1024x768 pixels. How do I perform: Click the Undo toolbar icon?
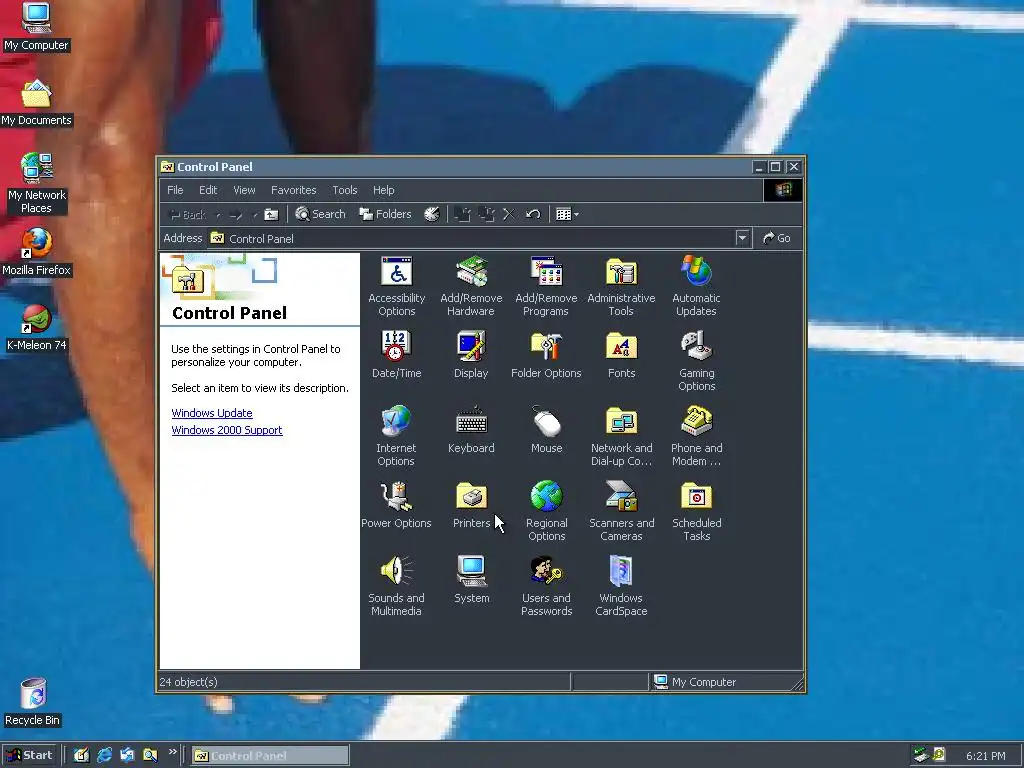point(533,214)
